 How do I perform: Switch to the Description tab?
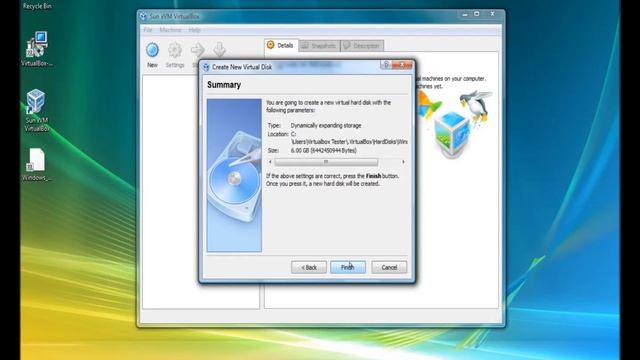362,46
